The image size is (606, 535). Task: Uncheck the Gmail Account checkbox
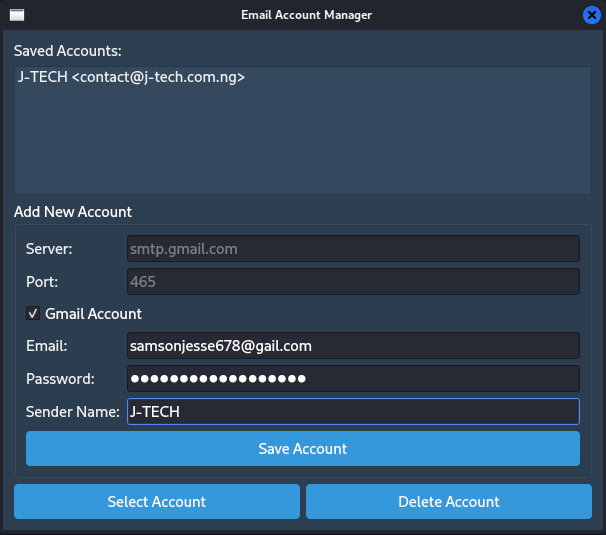click(x=33, y=314)
